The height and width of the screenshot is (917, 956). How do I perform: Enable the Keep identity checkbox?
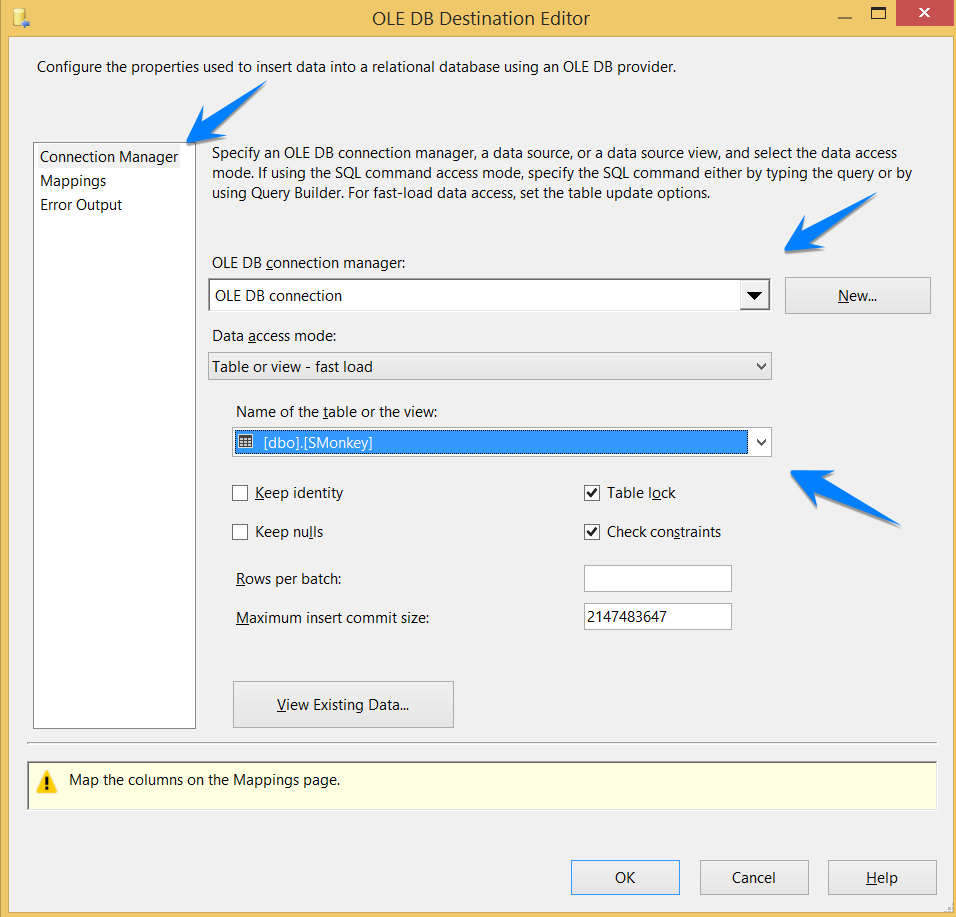pyautogui.click(x=240, y=493)
